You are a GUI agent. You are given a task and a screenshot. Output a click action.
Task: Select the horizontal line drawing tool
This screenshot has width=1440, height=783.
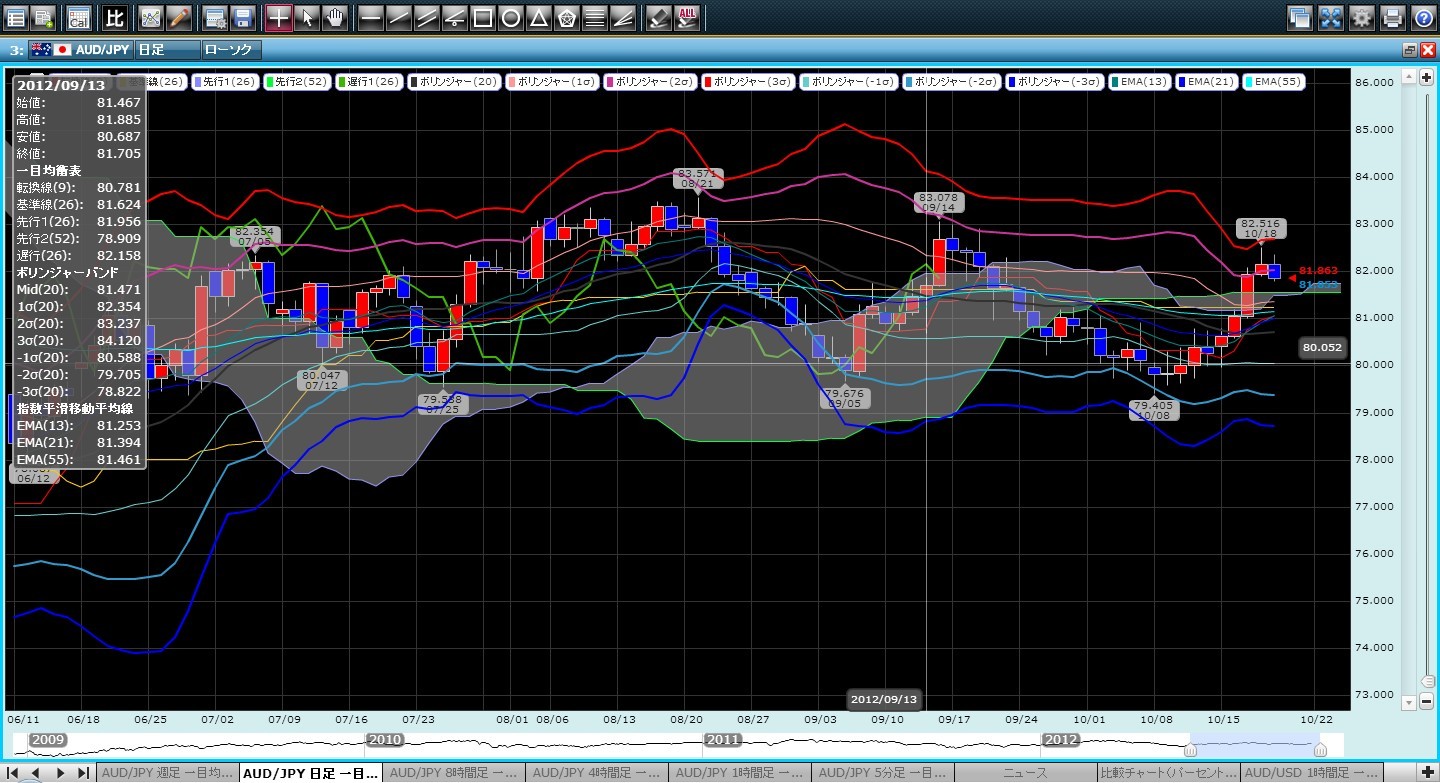[x=370, y=17]
